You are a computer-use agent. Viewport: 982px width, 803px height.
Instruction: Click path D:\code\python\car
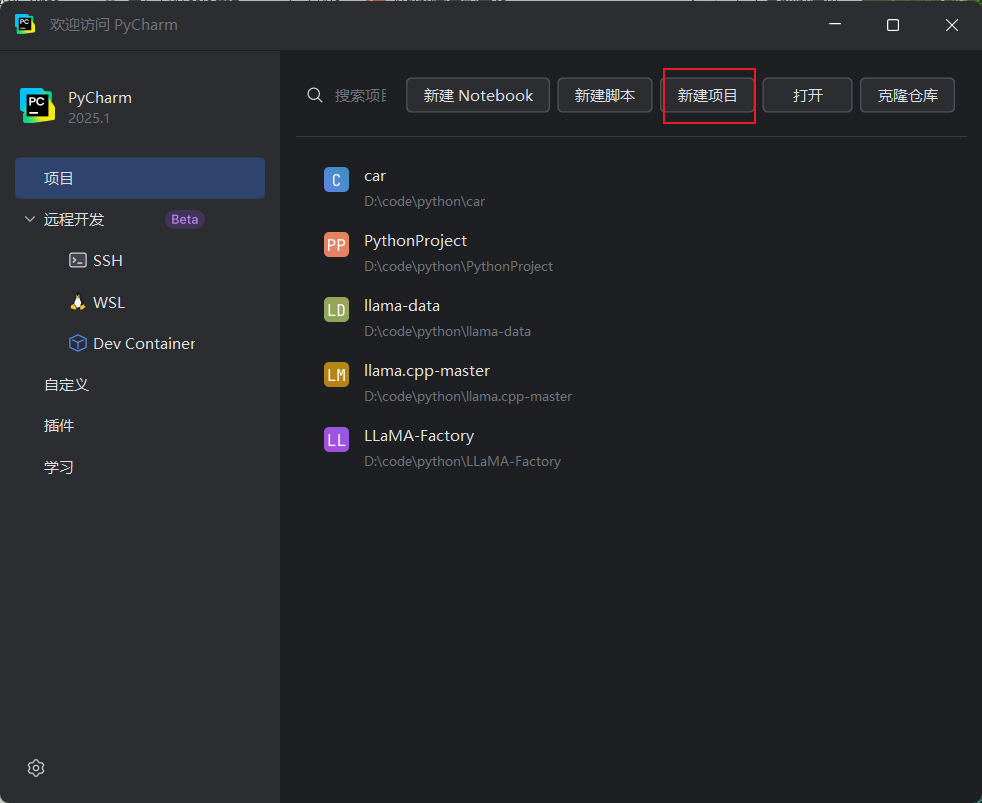(425, 202)
